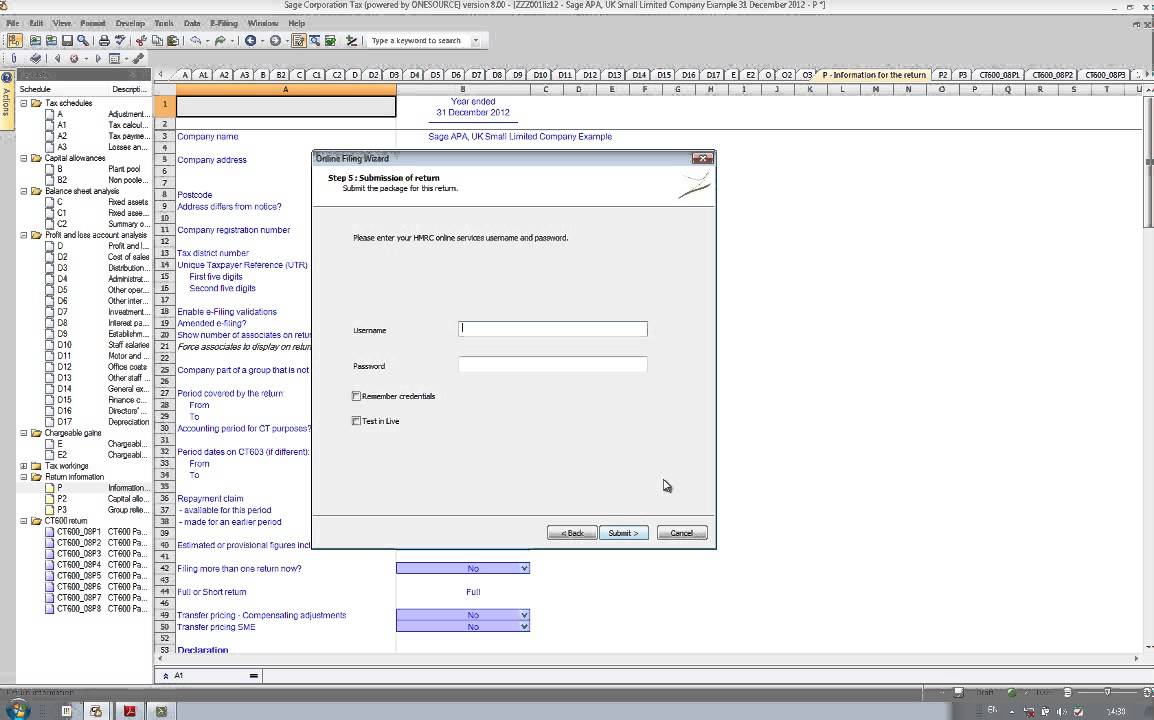Viewport: 1154px width, 720px height.
Task: Select CT600_08P3 in the schedule tree
Action: pyautogui.click(x=79, y=554)
